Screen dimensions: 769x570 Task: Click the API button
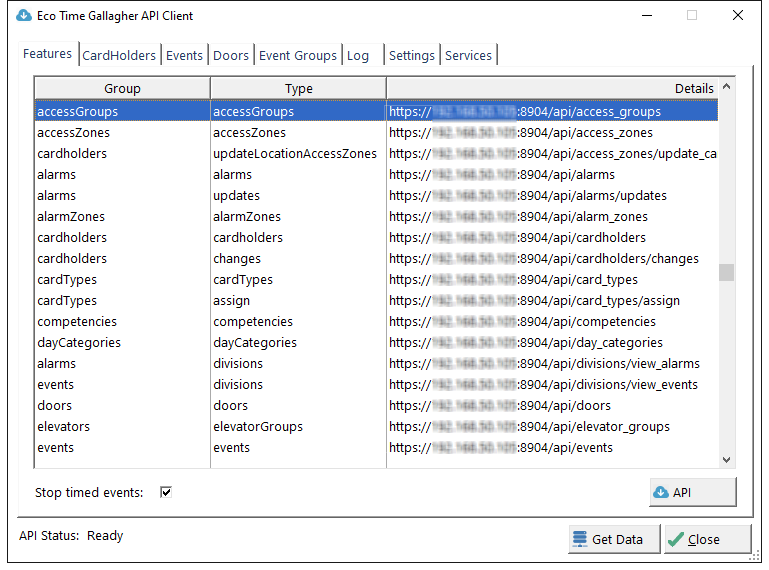coord(692,492)
